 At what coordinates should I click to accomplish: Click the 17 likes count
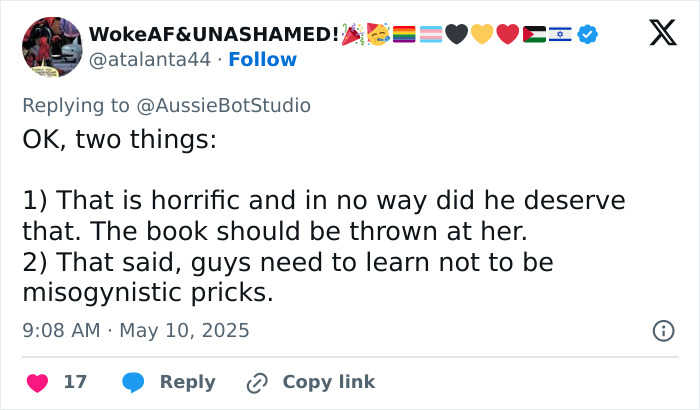click(75, 382)
